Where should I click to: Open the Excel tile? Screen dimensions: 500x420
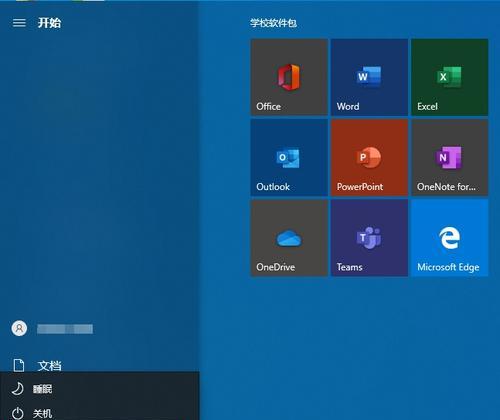point(450,77)
